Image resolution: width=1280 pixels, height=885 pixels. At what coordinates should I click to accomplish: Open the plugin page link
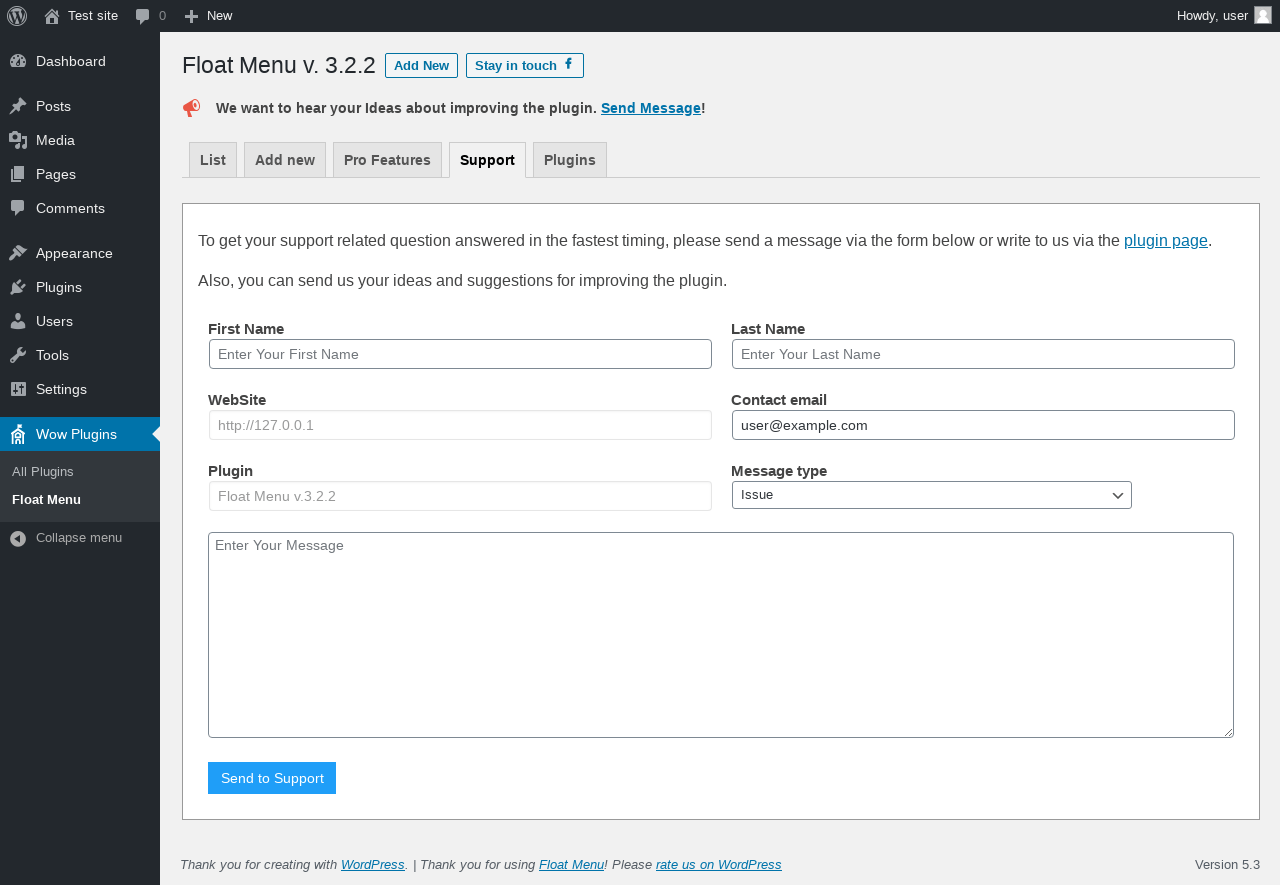[1166, 240]
